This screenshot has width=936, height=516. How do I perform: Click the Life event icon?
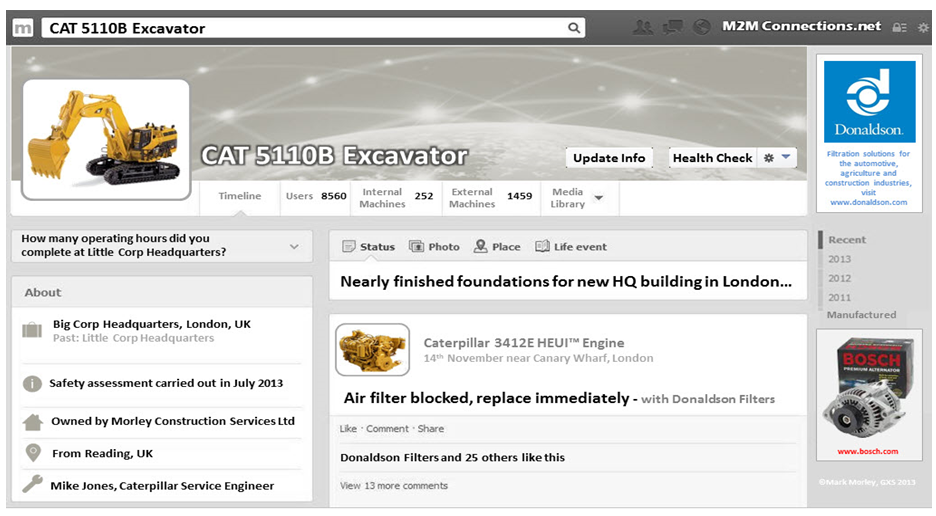pyautogui.click(x=542, y=247)
